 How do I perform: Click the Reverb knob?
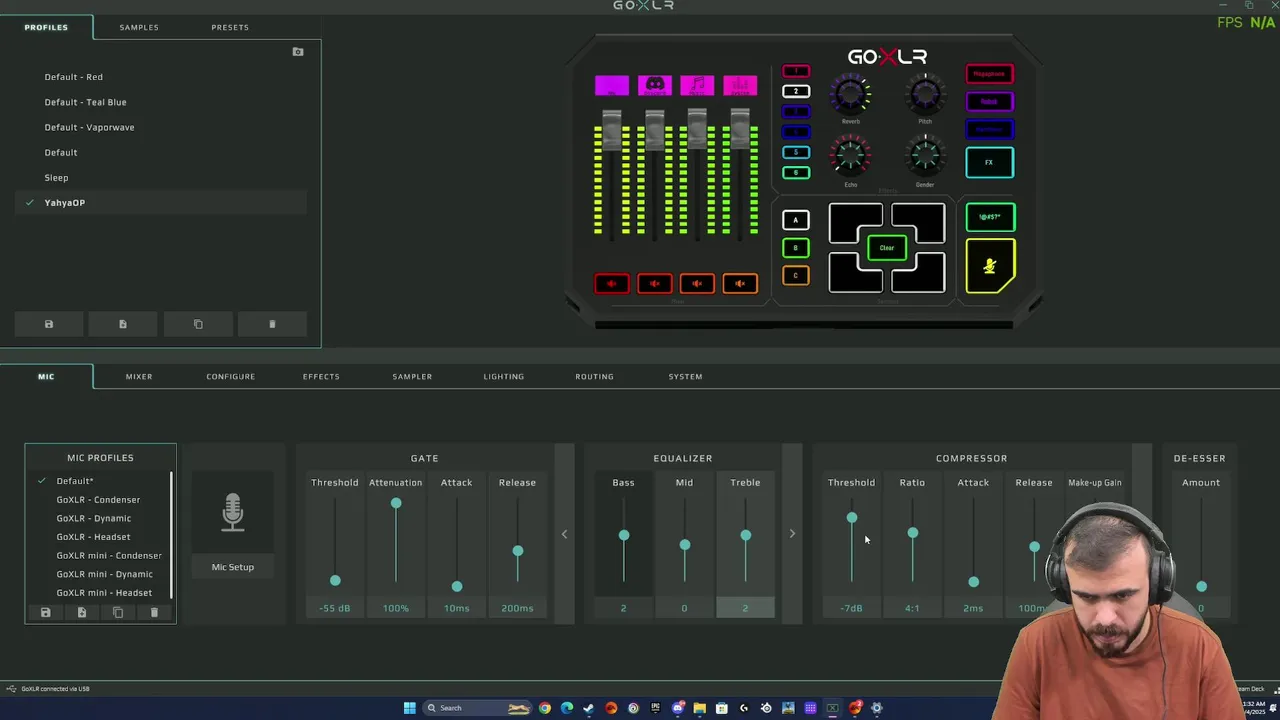tap(850, 95)
